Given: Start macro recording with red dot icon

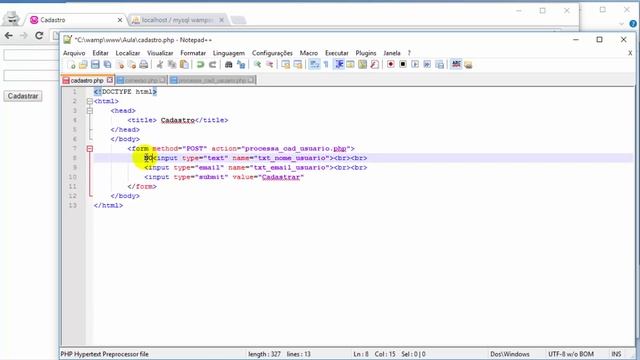Looking at the screenshot, I should point(391,64).
